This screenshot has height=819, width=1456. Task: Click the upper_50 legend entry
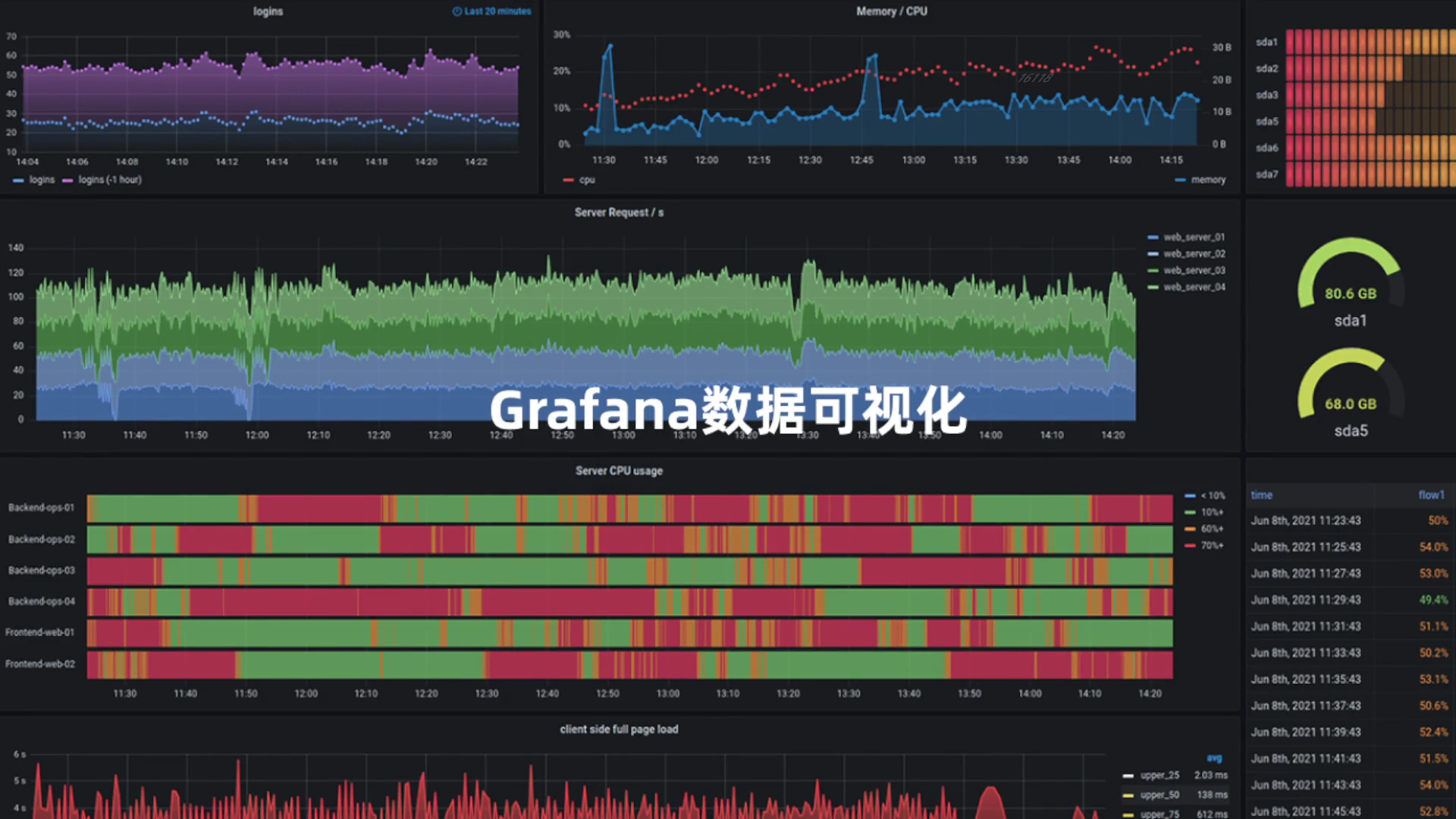[1151, 795]
